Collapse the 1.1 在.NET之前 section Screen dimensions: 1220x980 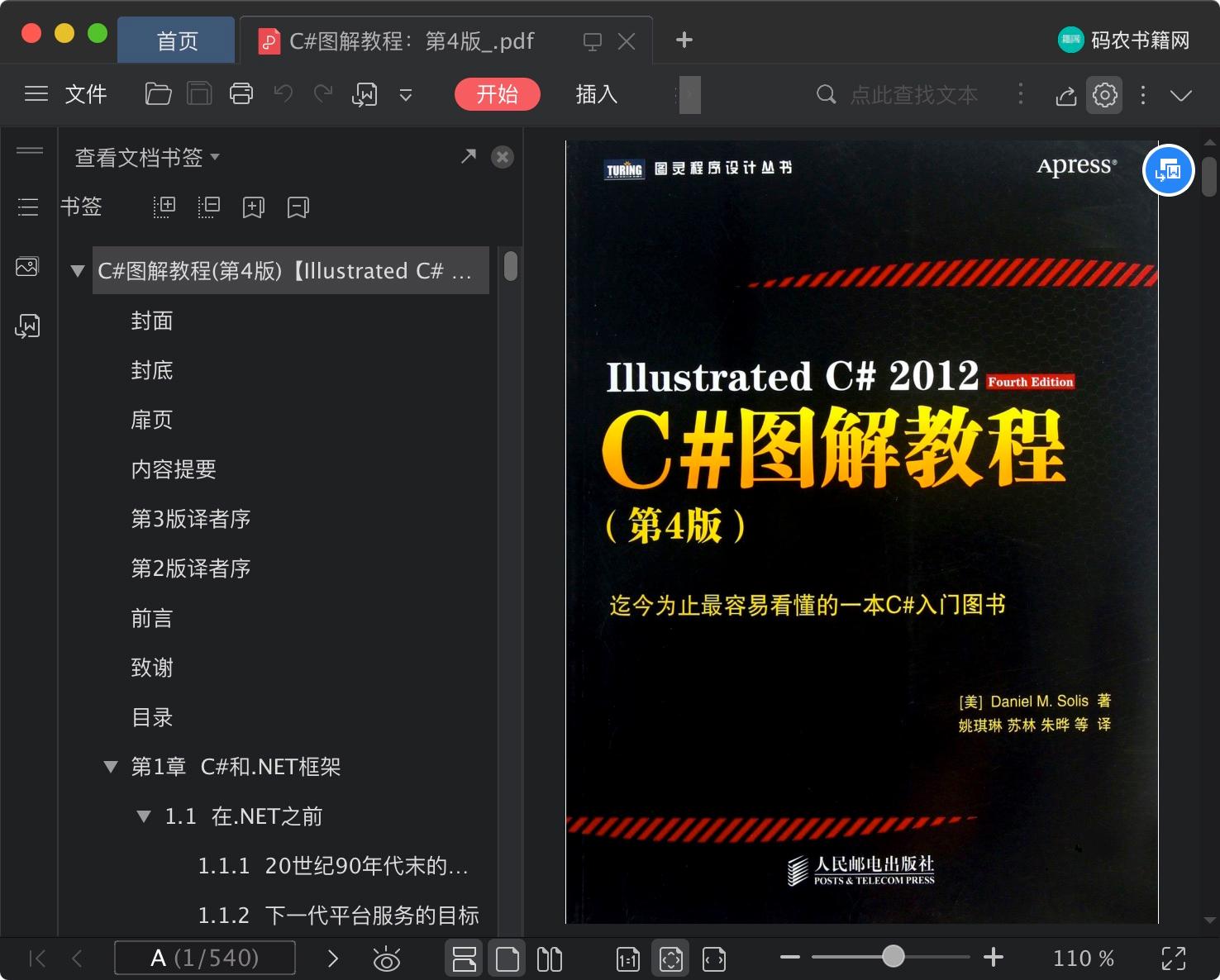coord(144,816)
